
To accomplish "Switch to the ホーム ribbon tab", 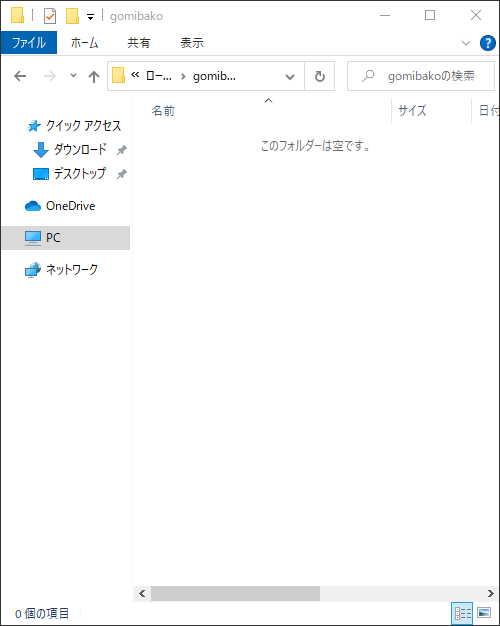I will (x=84, y=42).
